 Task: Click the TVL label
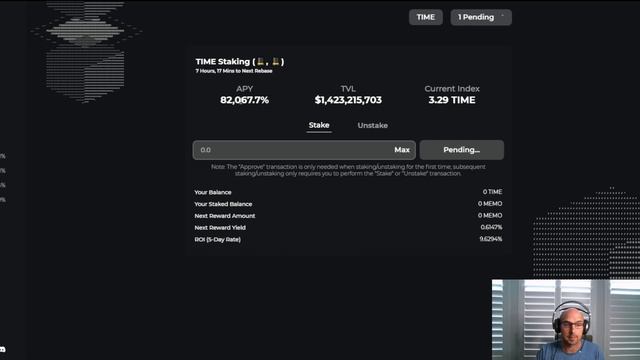pos(348,89)
